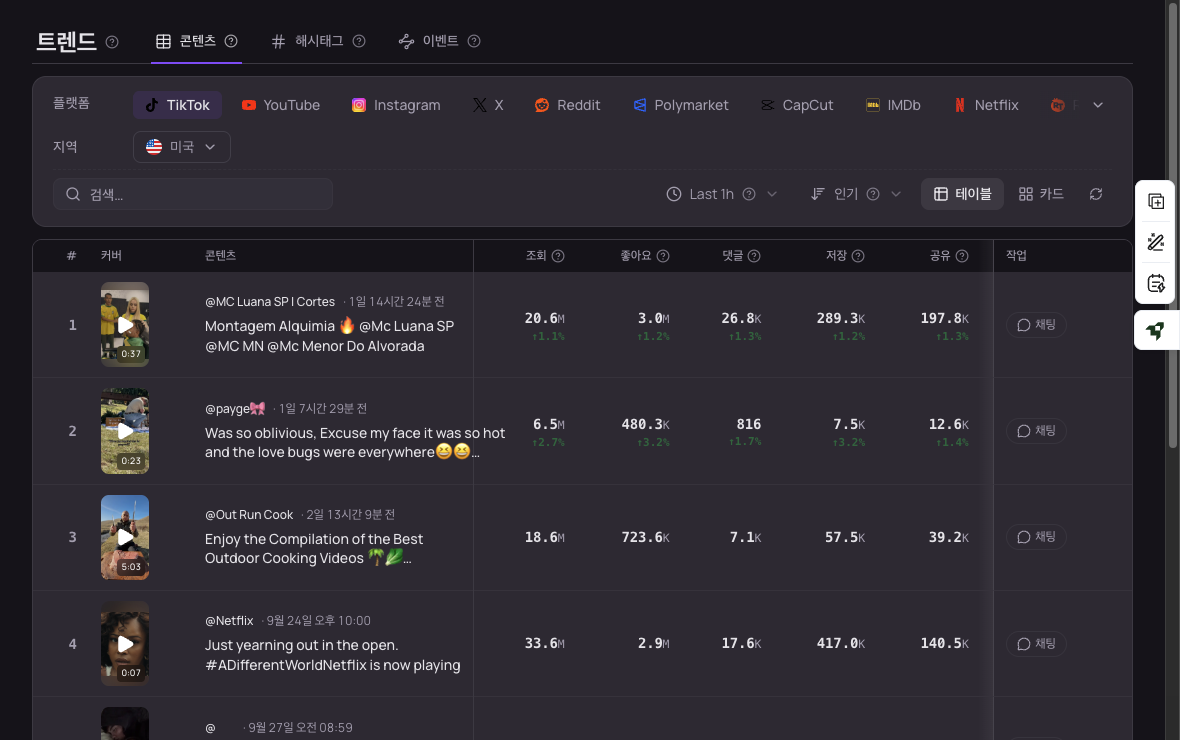Click help icon next to 트렌드 title
The image size is (1180, 740).
(112, 42)
